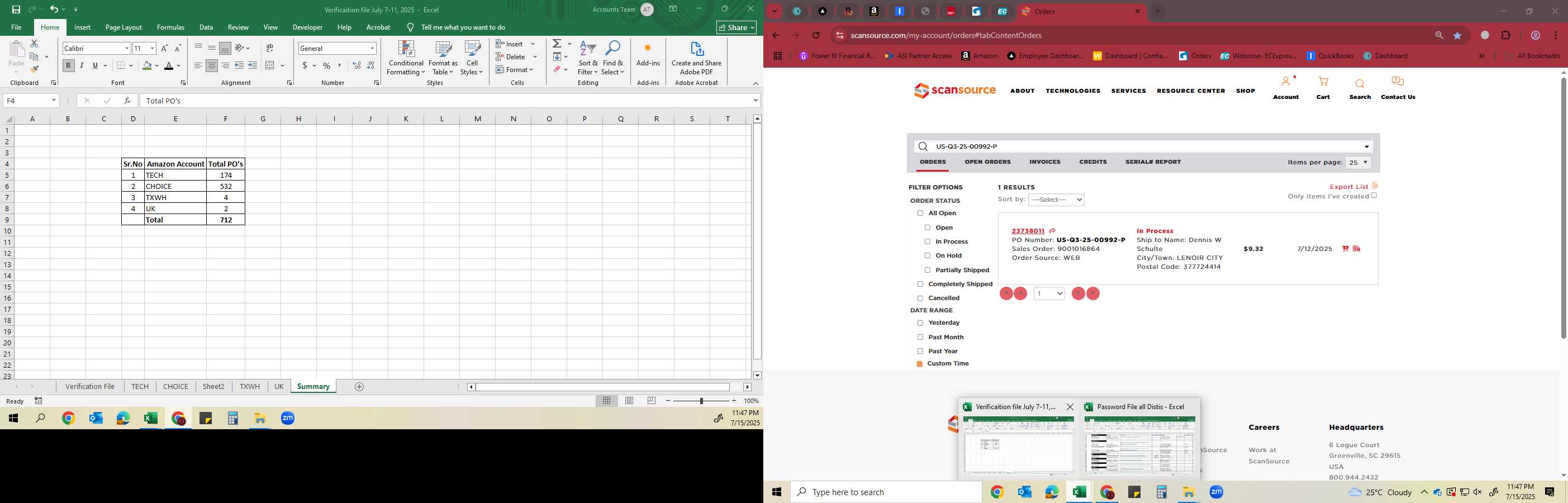Click browser reload page icon

(x=816, y=35)
